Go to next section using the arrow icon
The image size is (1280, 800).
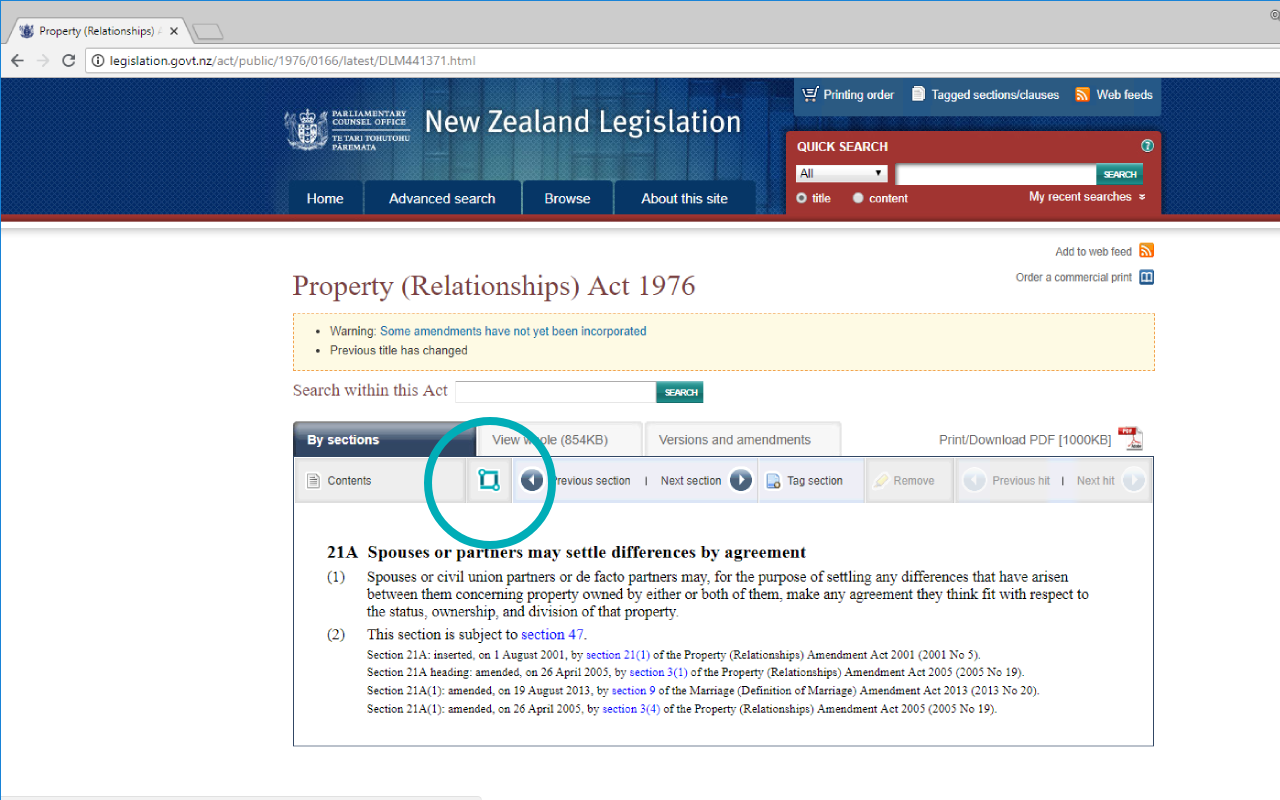coord(740,481)
